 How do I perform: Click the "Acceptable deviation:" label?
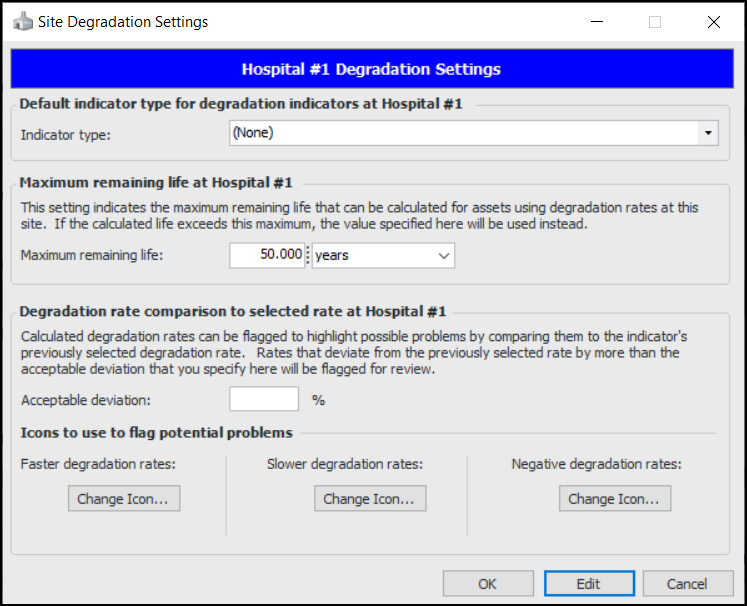[85, 400]
